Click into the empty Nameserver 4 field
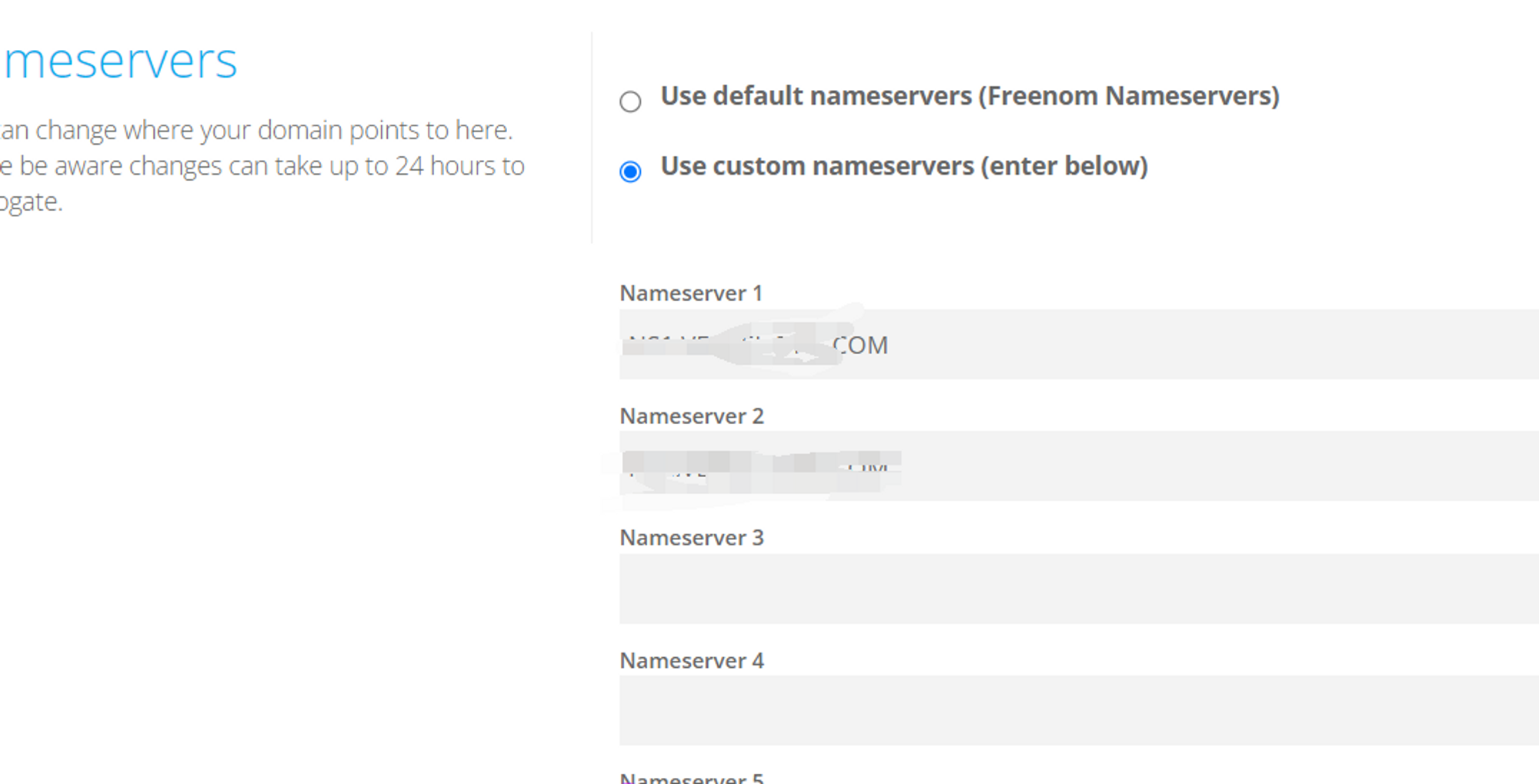The height and width of the screenshot is (784, 1539). coord(1077,710)
